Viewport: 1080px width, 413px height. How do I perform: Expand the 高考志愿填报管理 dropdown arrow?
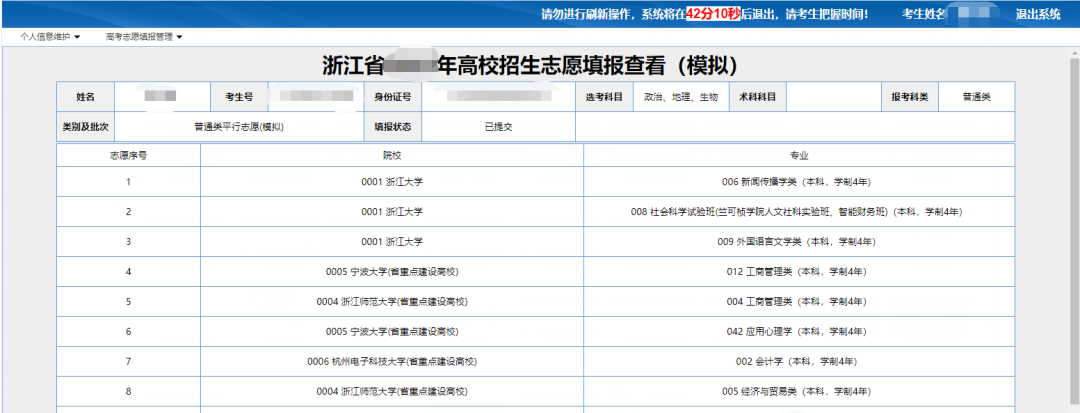179,37
